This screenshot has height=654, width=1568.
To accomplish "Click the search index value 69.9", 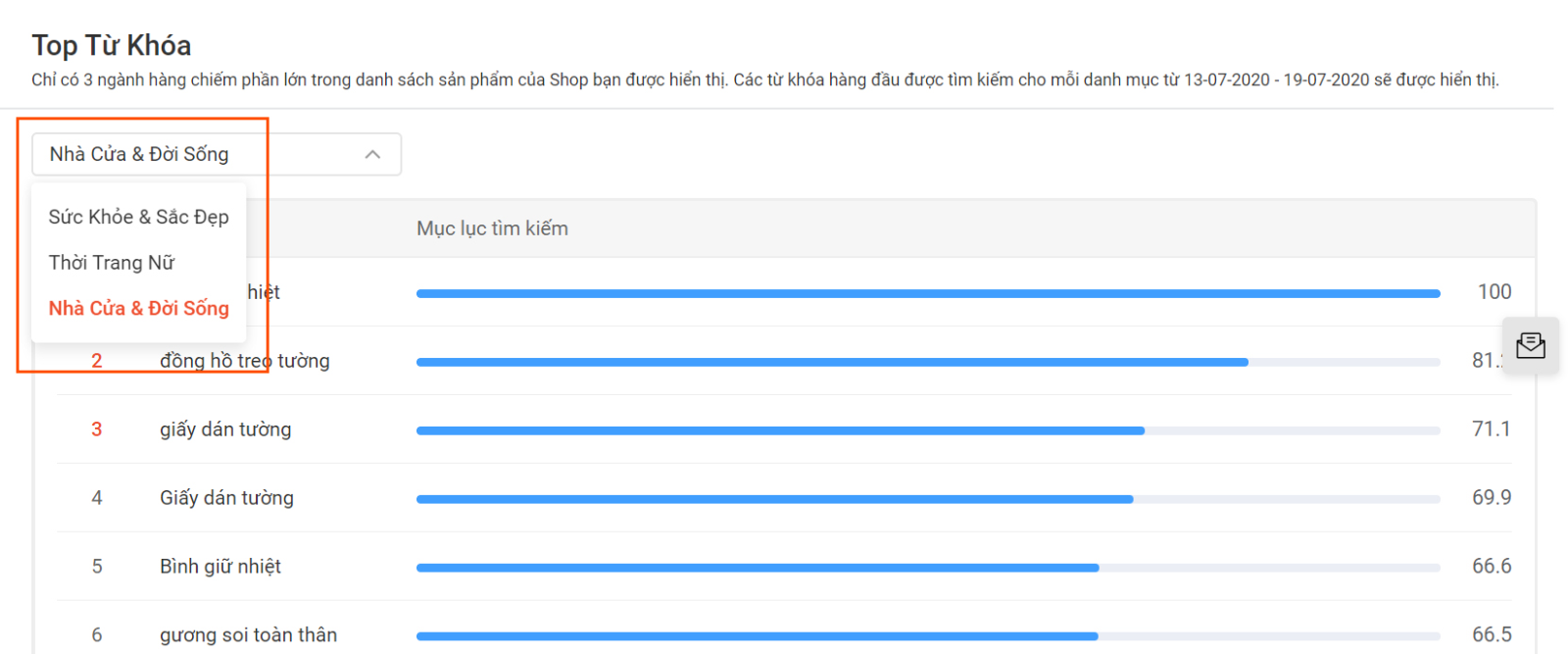I will coord(1491,498).
